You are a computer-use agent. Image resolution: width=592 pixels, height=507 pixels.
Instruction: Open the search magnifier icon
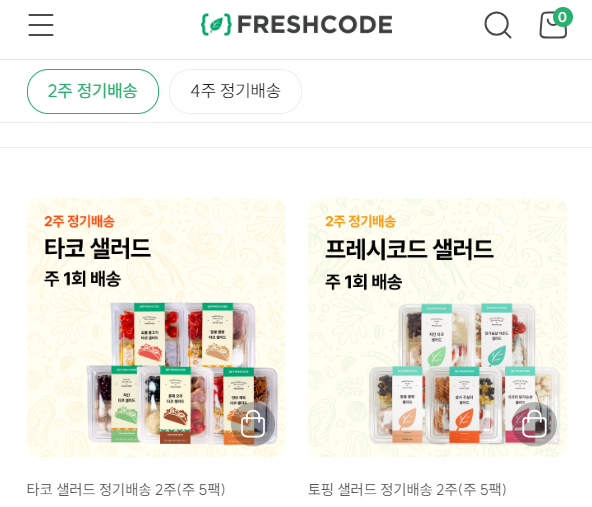(498, 25)
